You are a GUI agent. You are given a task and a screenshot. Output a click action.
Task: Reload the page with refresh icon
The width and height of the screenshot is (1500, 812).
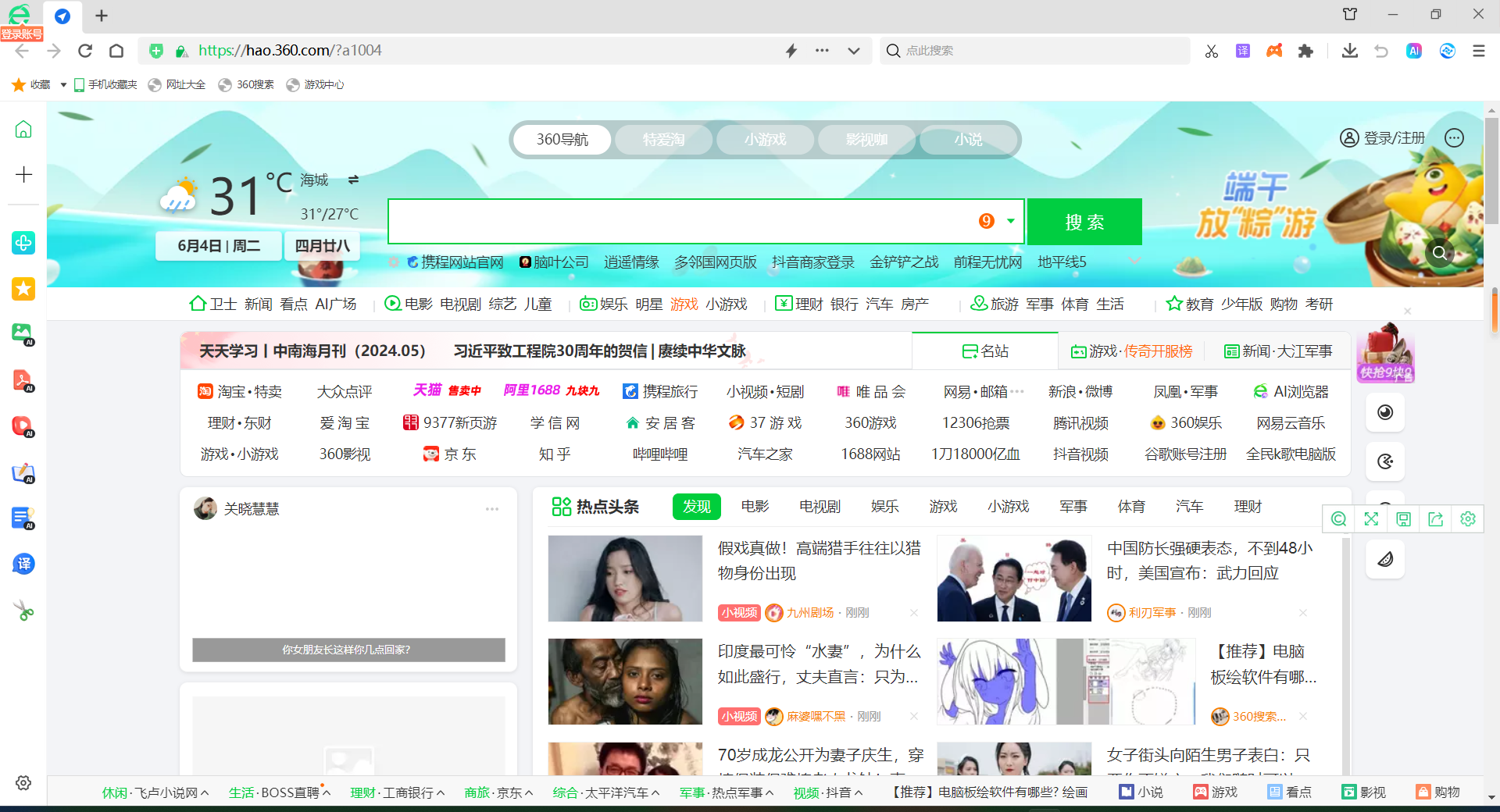(x=85, y=51)
